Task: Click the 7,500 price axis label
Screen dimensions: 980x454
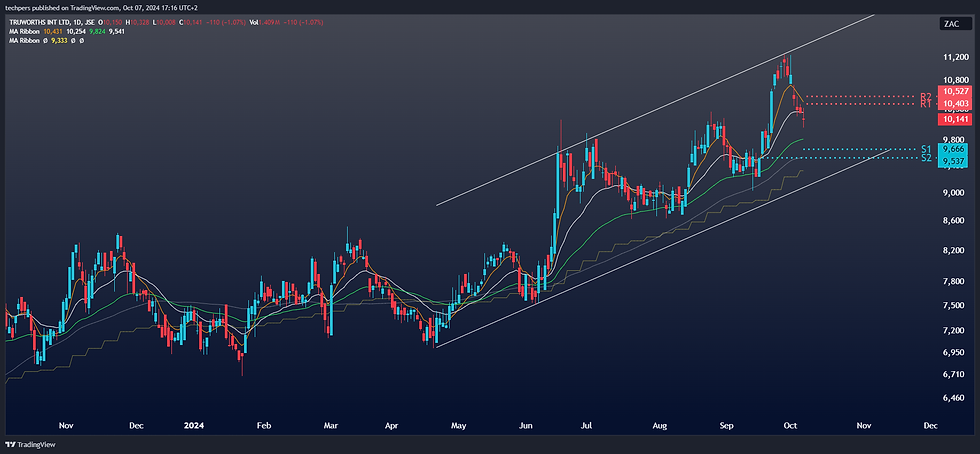Action: tap(954, 305)
